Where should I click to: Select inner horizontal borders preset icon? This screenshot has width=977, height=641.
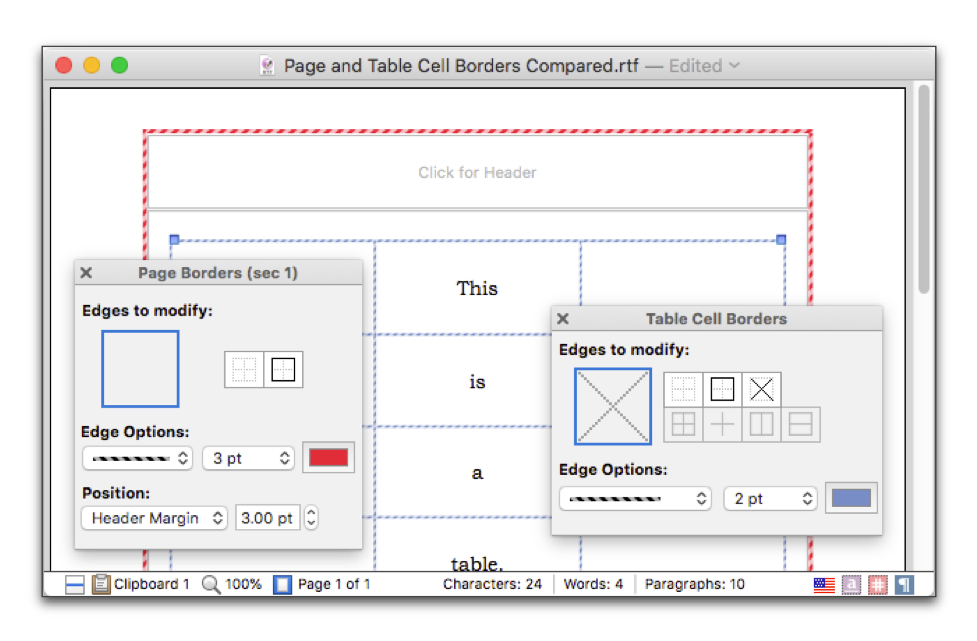[800, 425]
